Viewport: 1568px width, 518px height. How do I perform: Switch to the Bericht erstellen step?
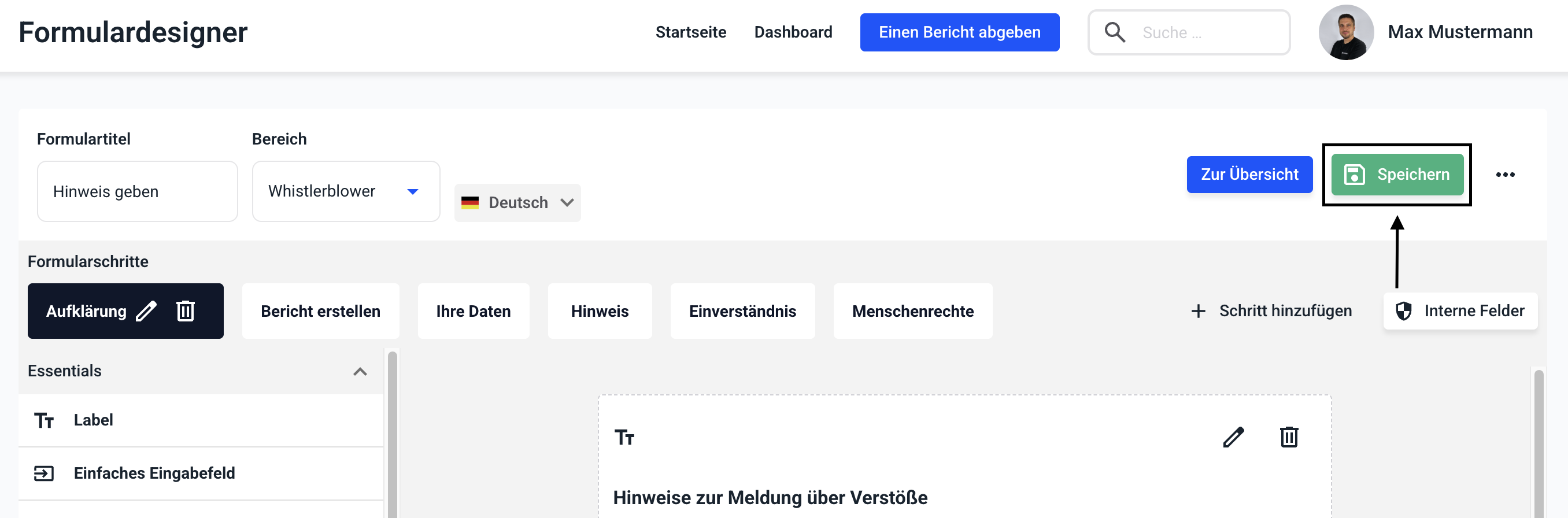320,311
